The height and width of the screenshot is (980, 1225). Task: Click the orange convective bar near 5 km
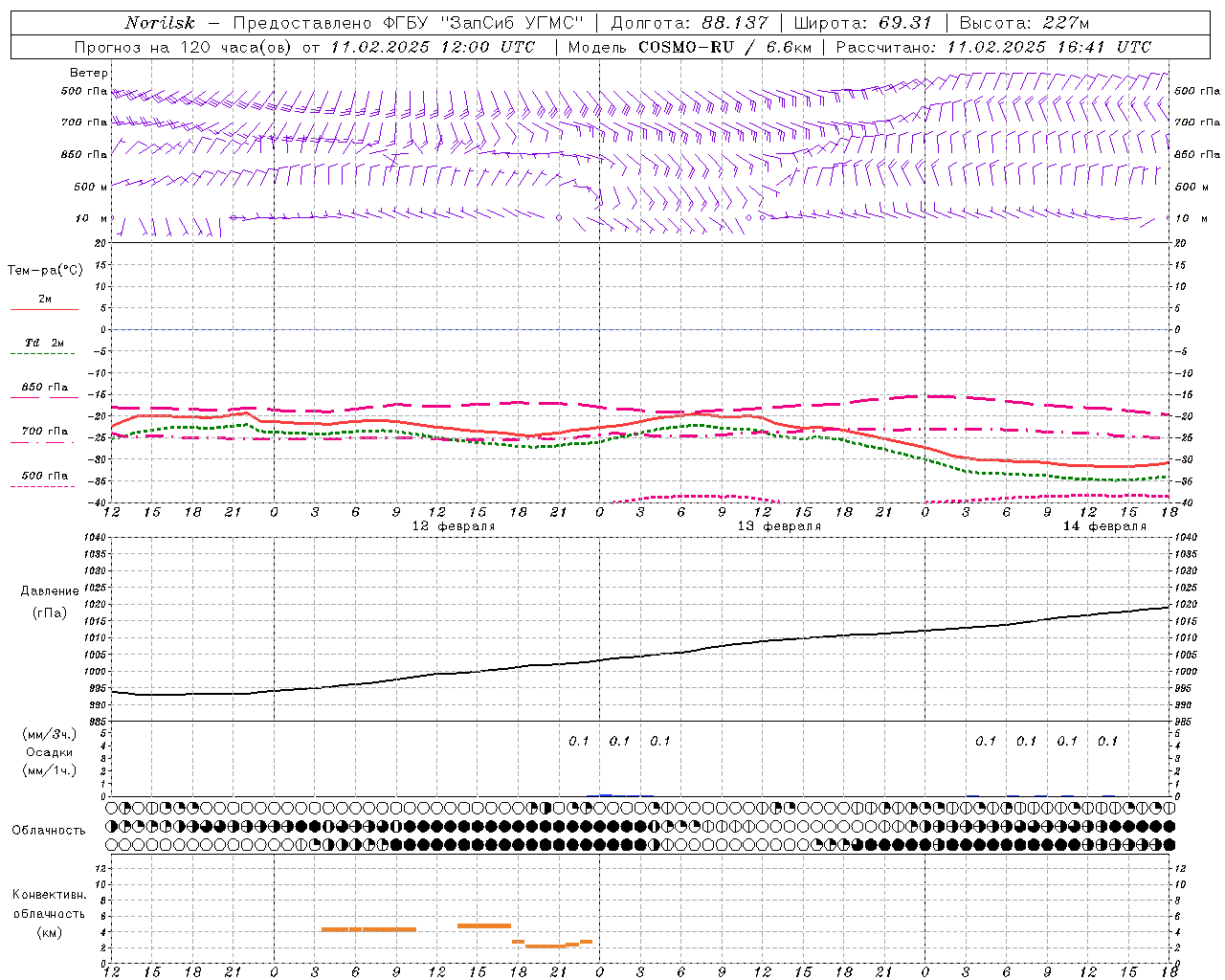[x=483, y=925]
